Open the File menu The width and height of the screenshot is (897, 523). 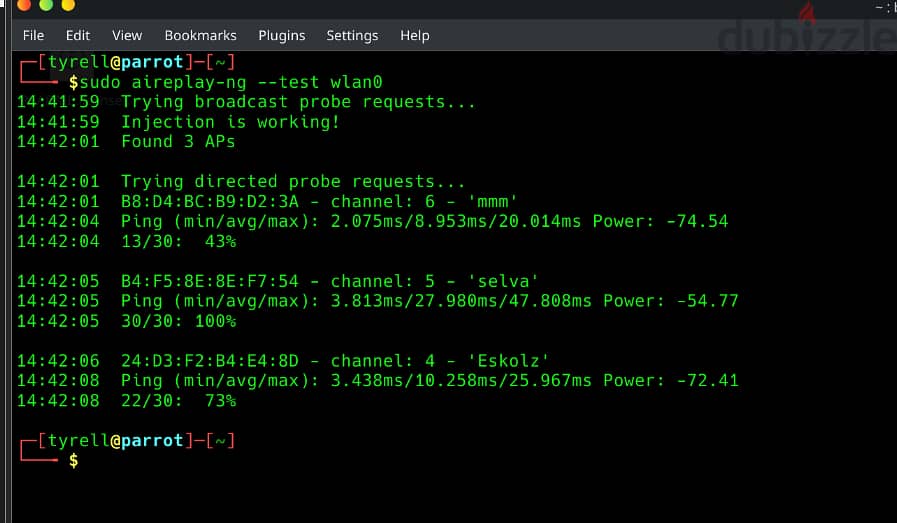coord(33,35)
